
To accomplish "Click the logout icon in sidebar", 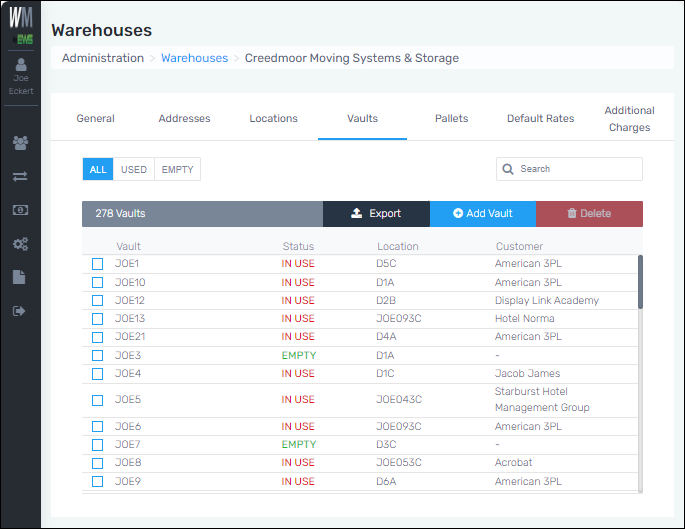I will (19, 311).
